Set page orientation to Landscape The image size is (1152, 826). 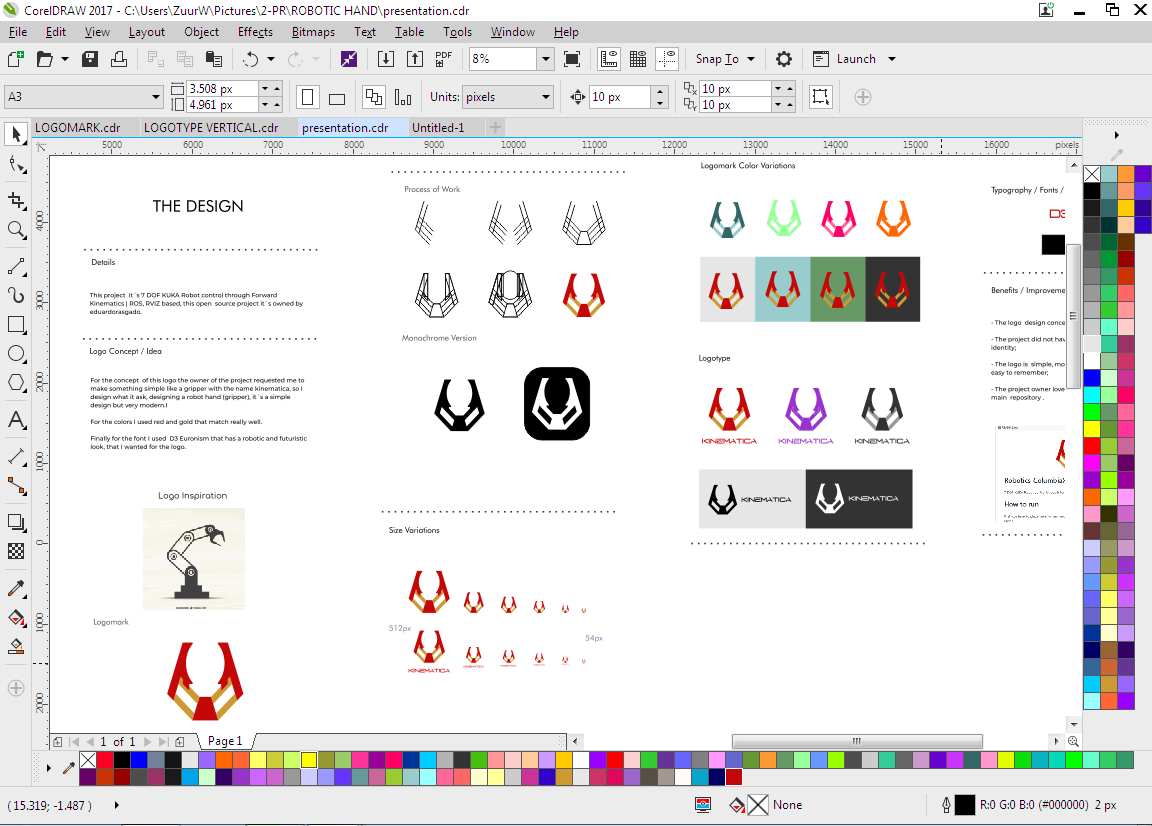pos(336,97)
